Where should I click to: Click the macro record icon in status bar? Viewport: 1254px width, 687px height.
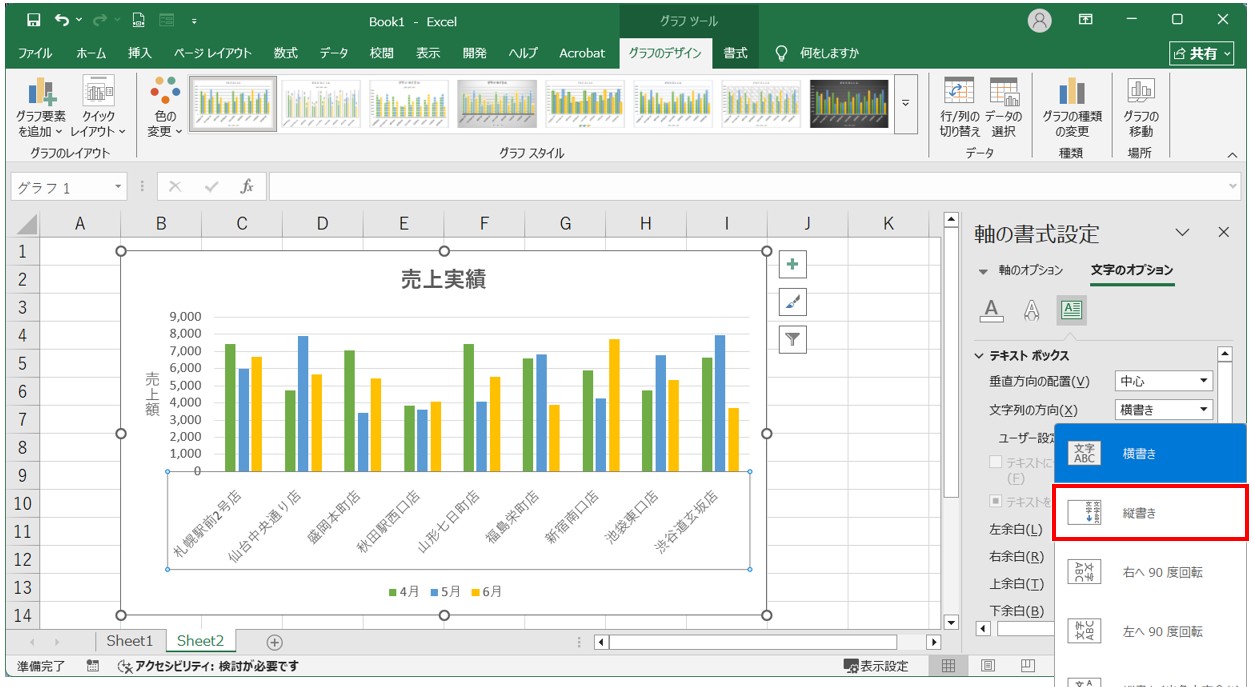pos(93,666)
